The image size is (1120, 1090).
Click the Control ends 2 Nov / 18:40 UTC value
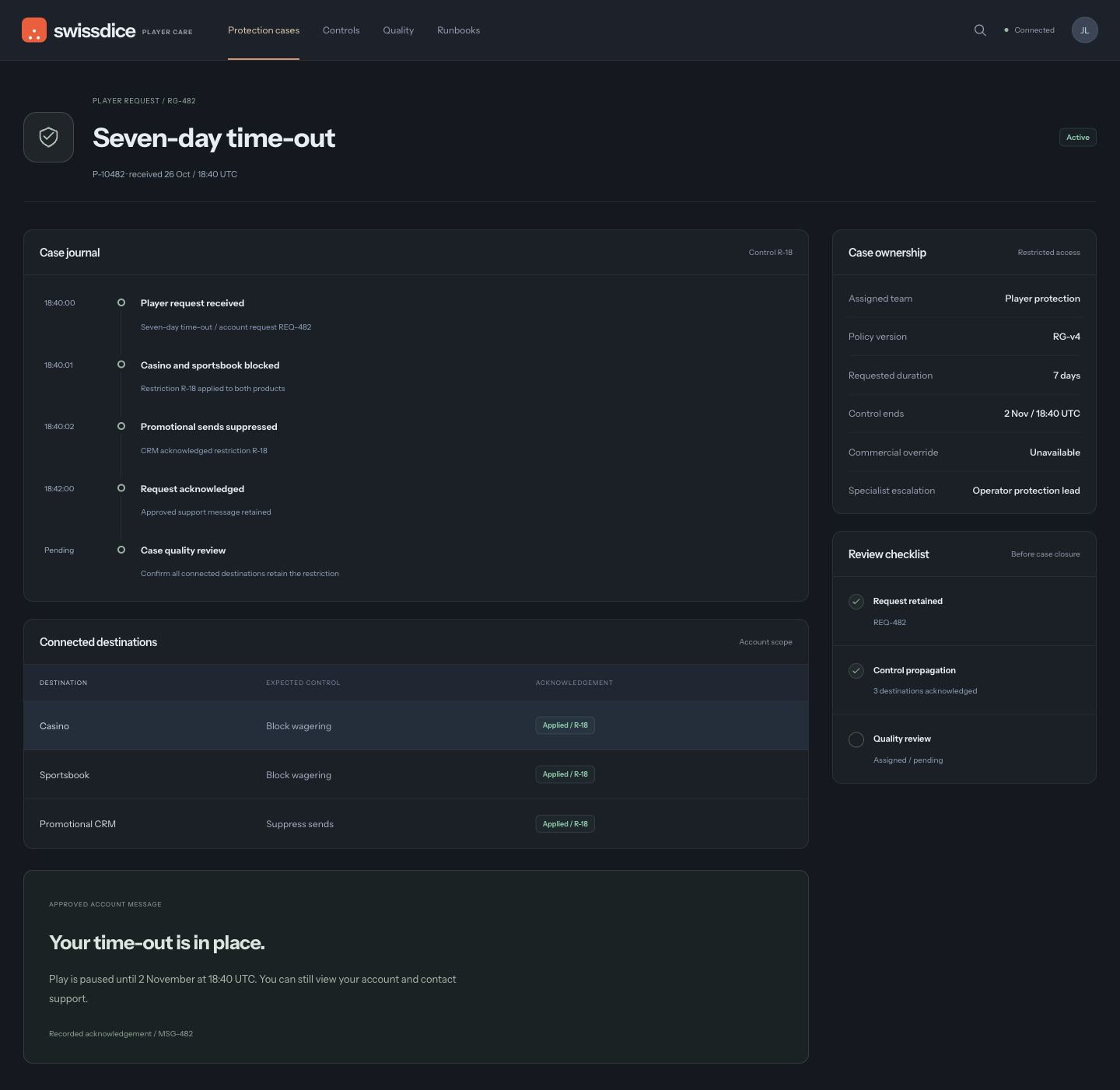1042,414
